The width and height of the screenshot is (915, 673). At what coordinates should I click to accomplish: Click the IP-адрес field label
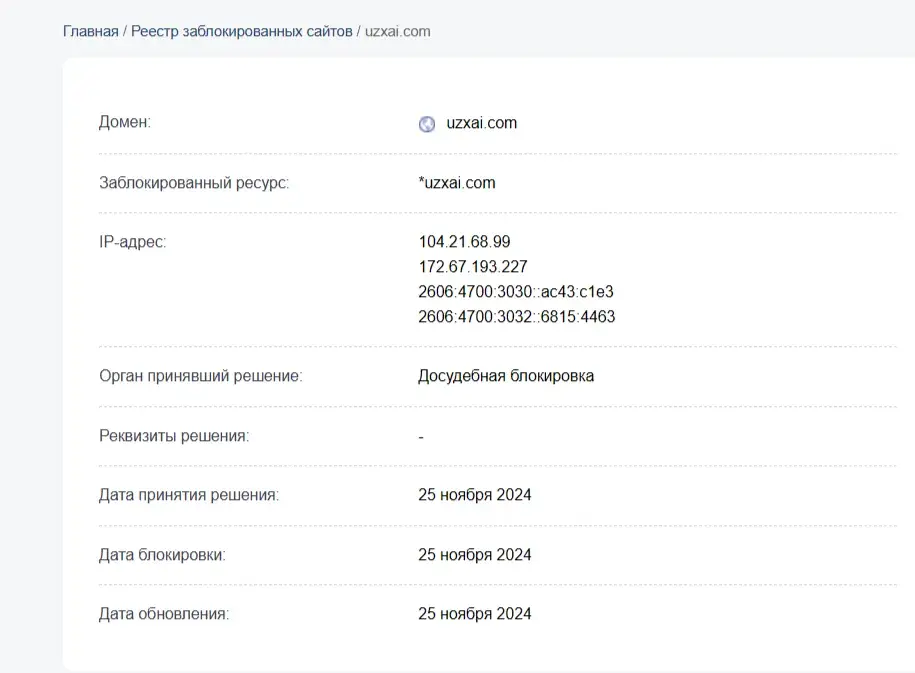point(132,242)
